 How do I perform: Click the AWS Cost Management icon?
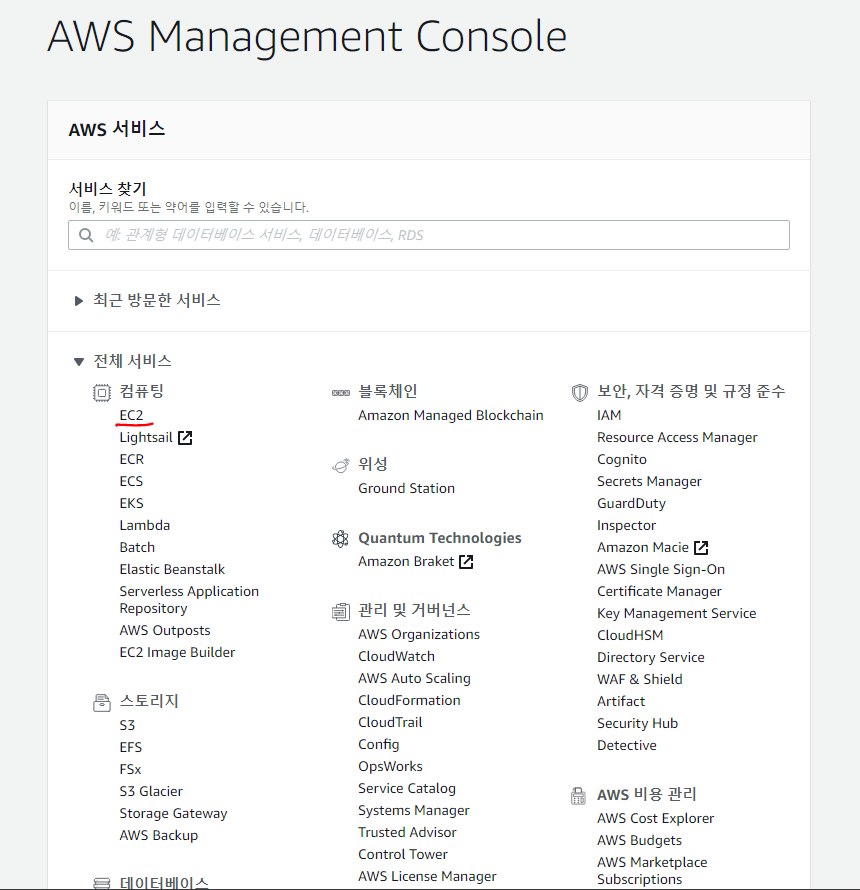point(578,796)
